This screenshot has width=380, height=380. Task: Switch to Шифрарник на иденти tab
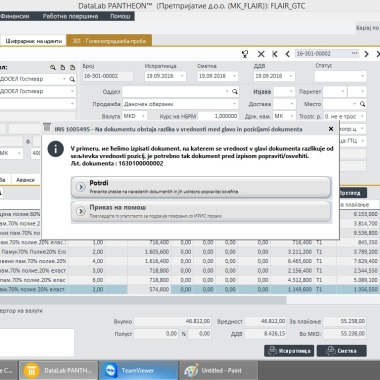(34, 41)
